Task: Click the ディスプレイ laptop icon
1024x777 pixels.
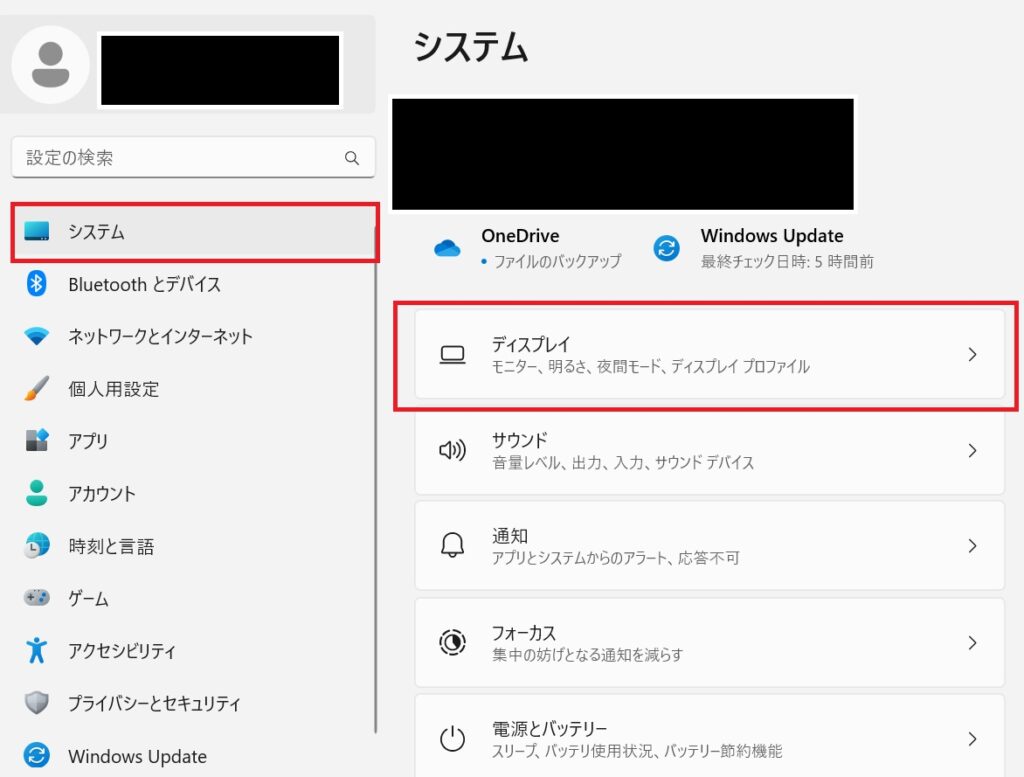Action: click(452, 355)
